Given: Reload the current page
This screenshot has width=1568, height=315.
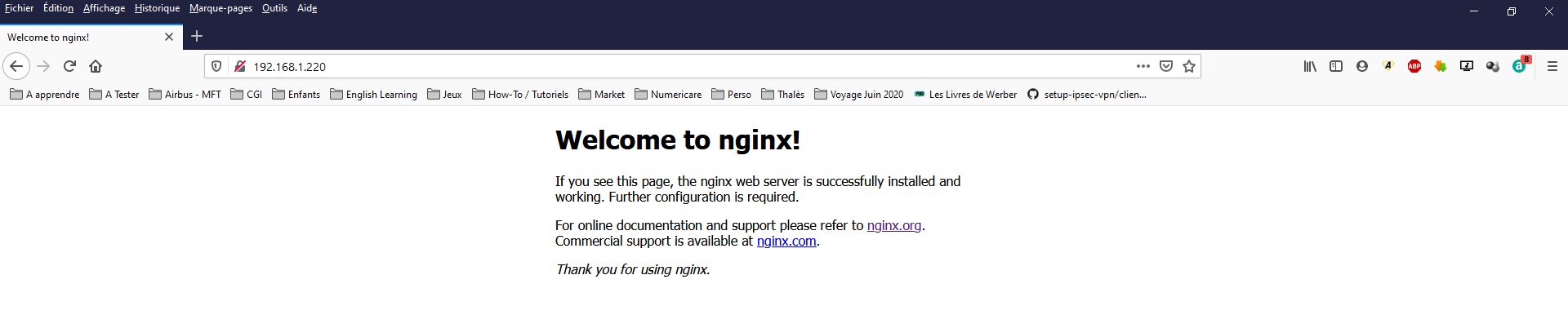Looking at the screenshot, I should [x=70, y=66].
